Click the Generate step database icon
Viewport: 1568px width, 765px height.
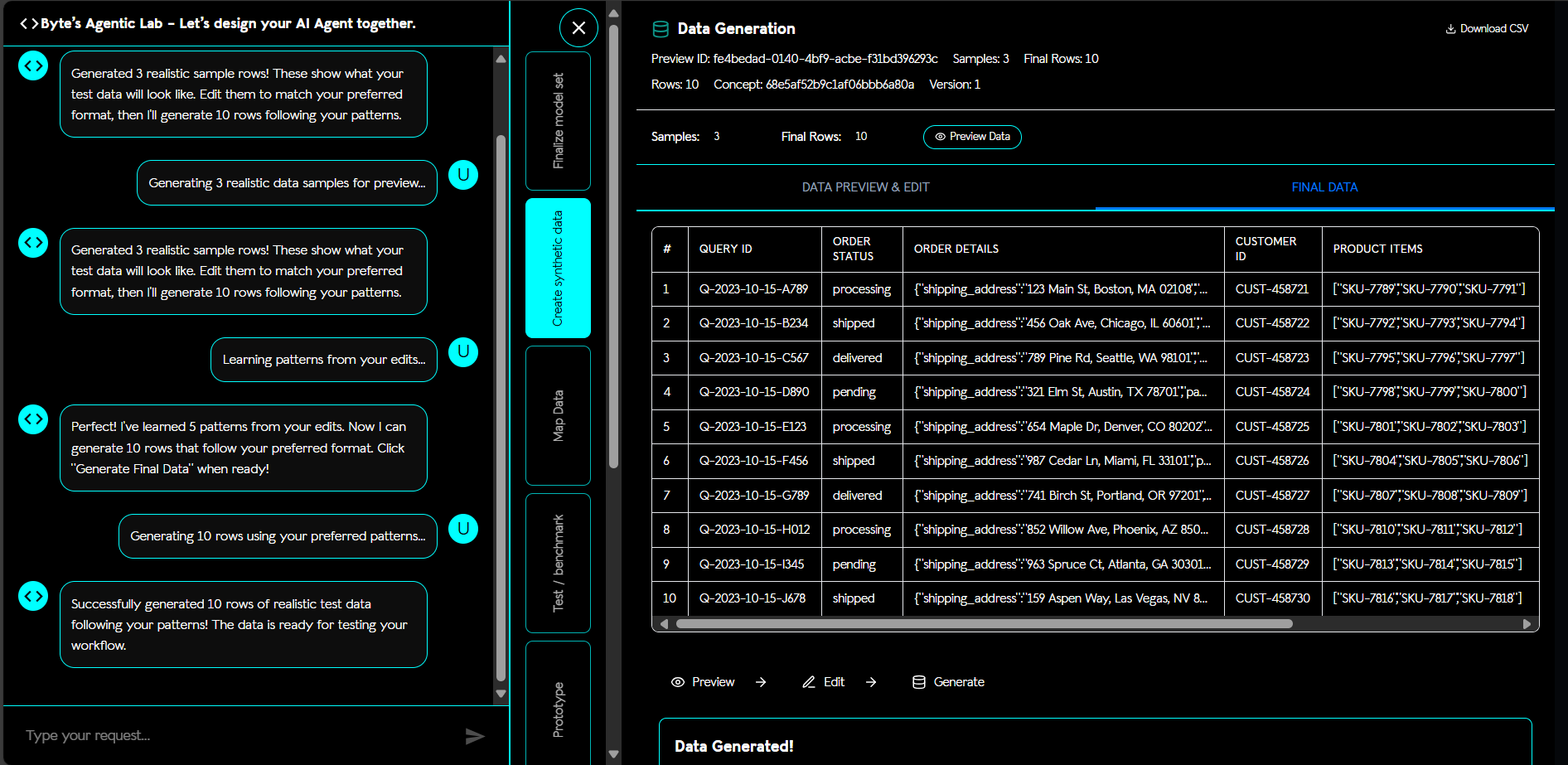(x=918, y=682)
